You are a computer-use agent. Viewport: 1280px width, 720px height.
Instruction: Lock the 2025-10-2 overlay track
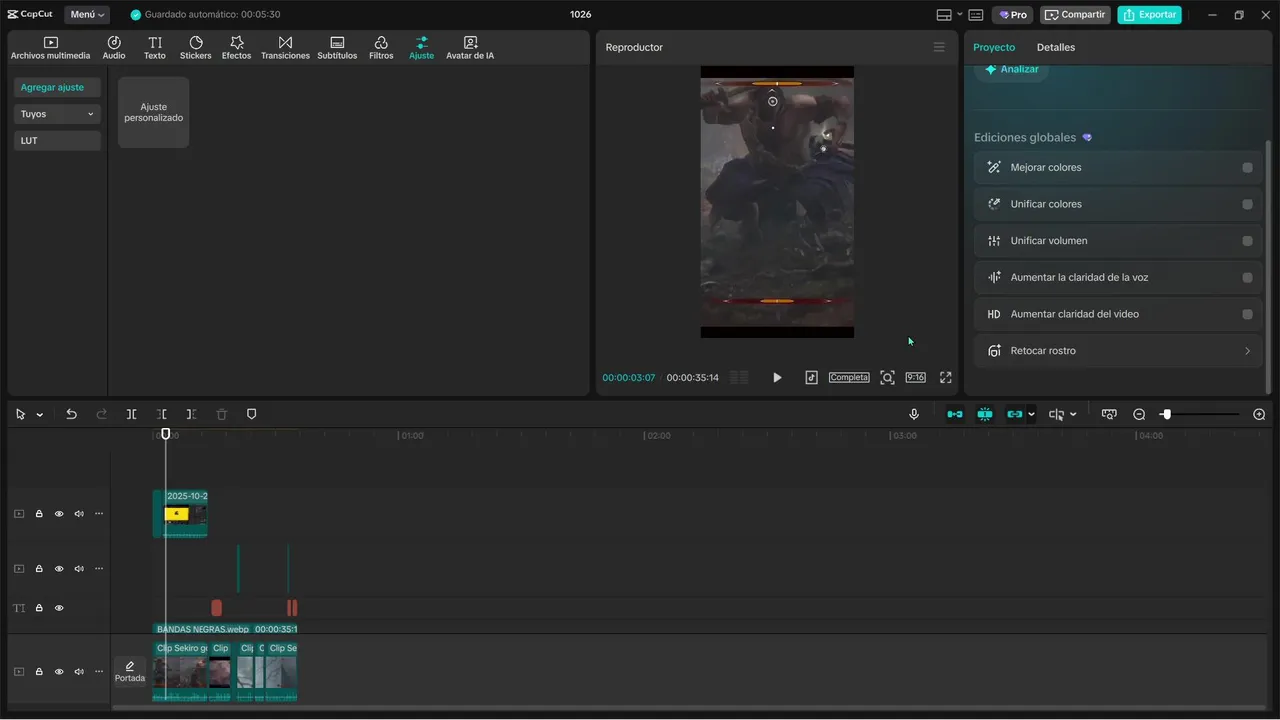[39, 514]
